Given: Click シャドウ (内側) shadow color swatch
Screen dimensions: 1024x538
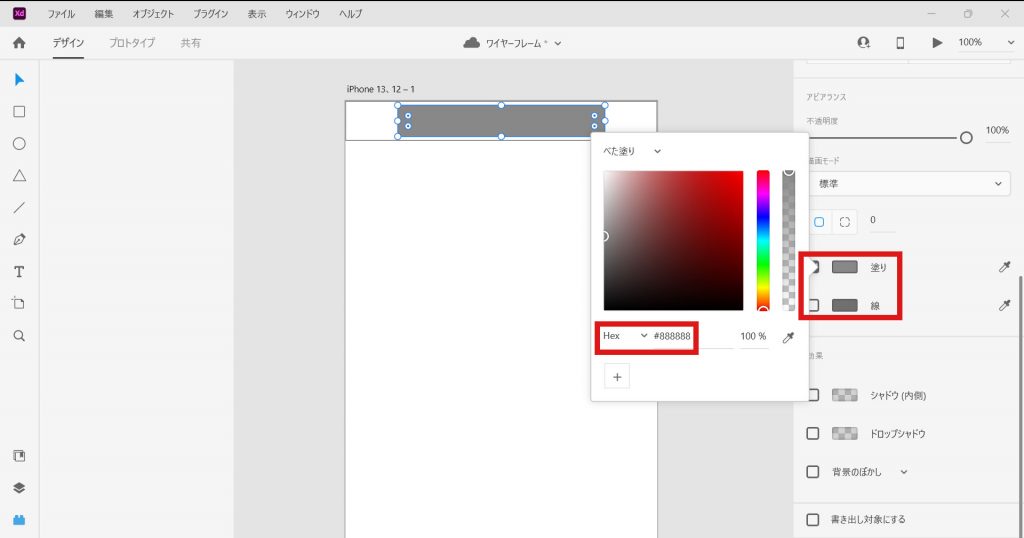Looking at the screenshot, I should tap(844, 395).
